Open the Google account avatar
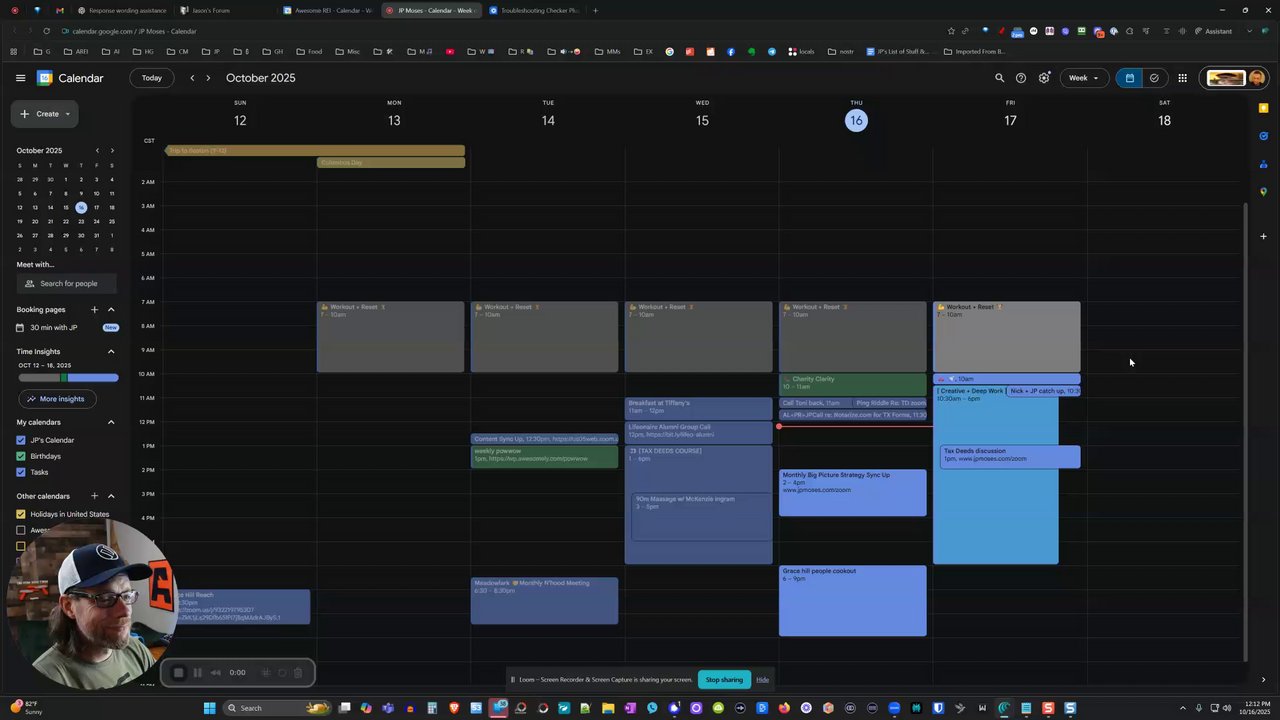 tap(1257, 78)
